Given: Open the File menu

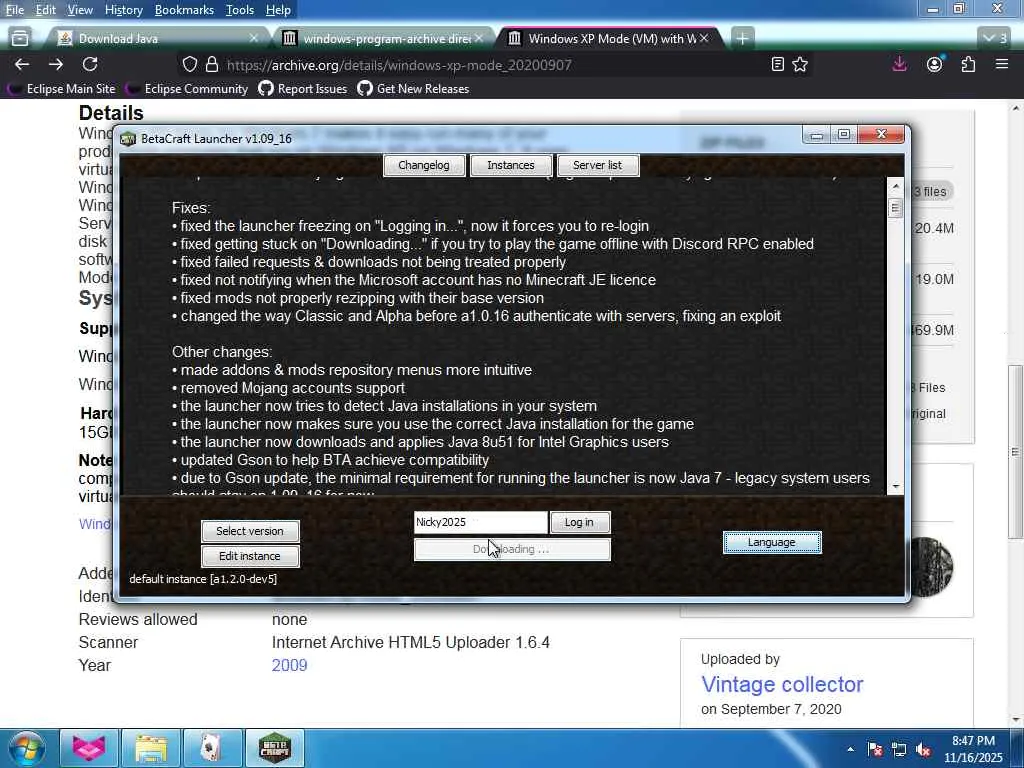Looking at the screenshot, I should click(x=14, y=10).
